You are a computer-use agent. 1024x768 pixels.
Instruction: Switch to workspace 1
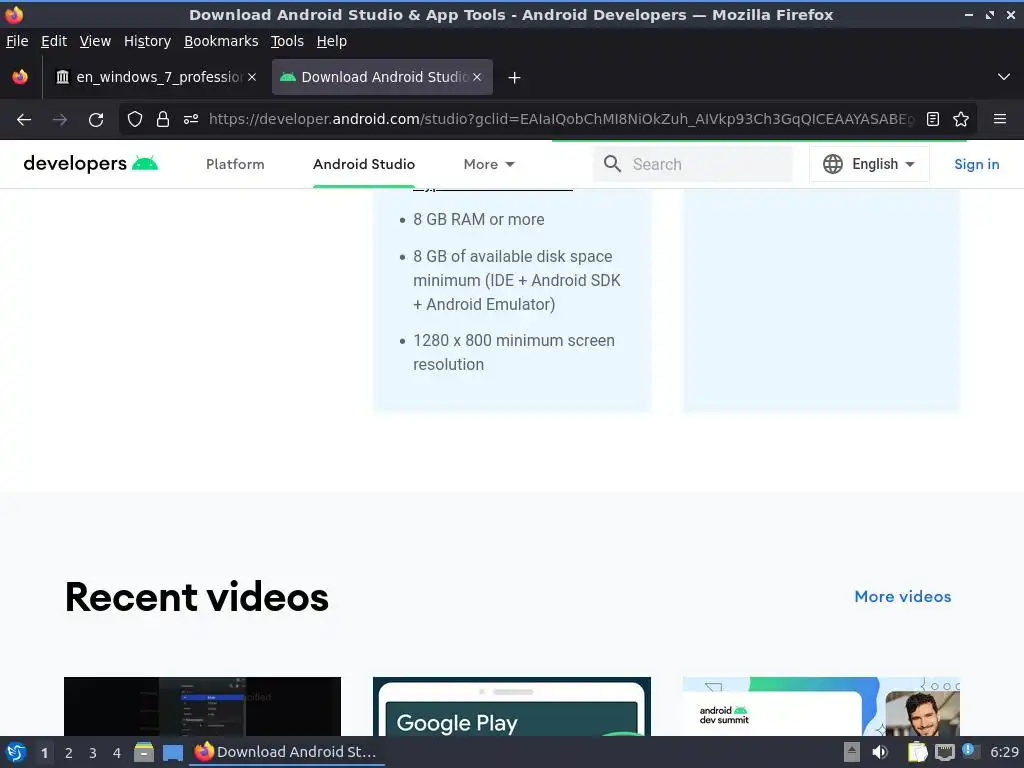[44, 753]
